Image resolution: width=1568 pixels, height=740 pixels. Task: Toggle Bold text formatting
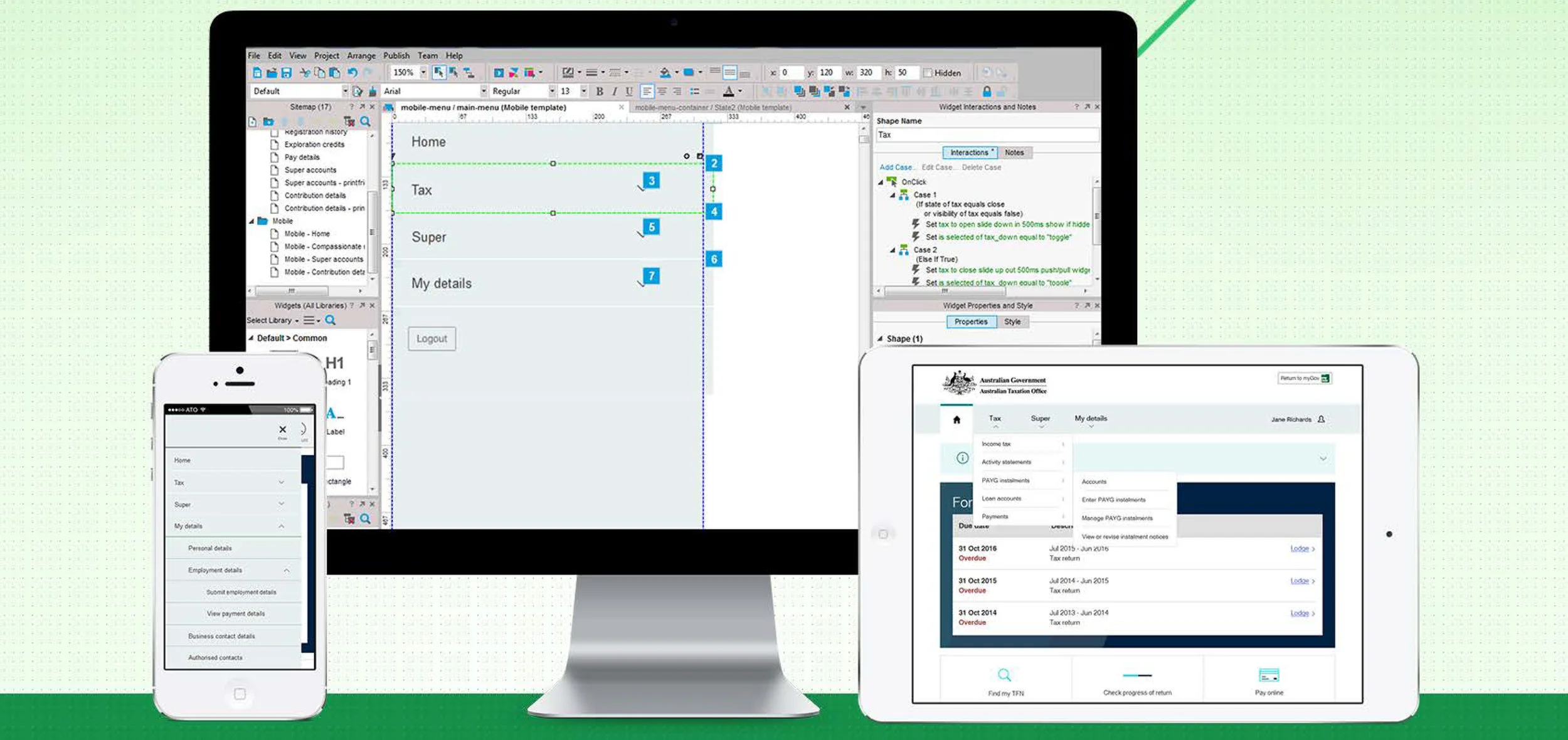(600, 92)
